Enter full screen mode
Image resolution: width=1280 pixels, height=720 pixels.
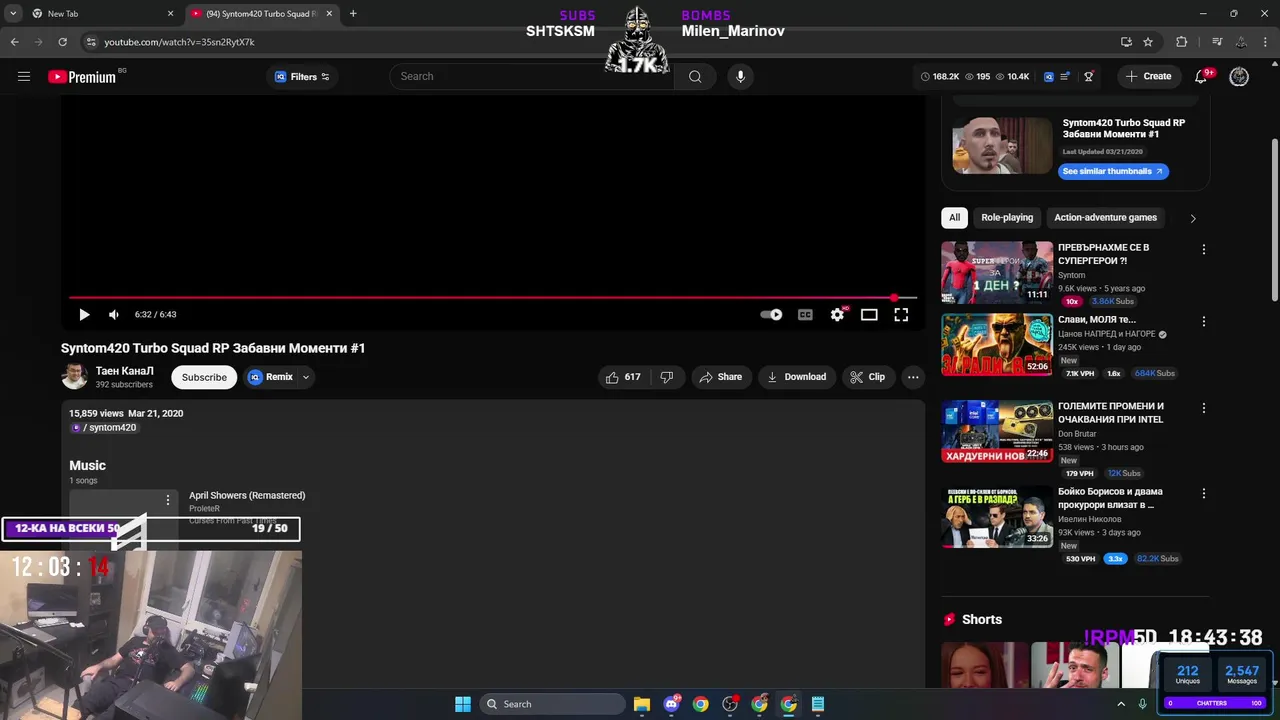click(901, 314)
